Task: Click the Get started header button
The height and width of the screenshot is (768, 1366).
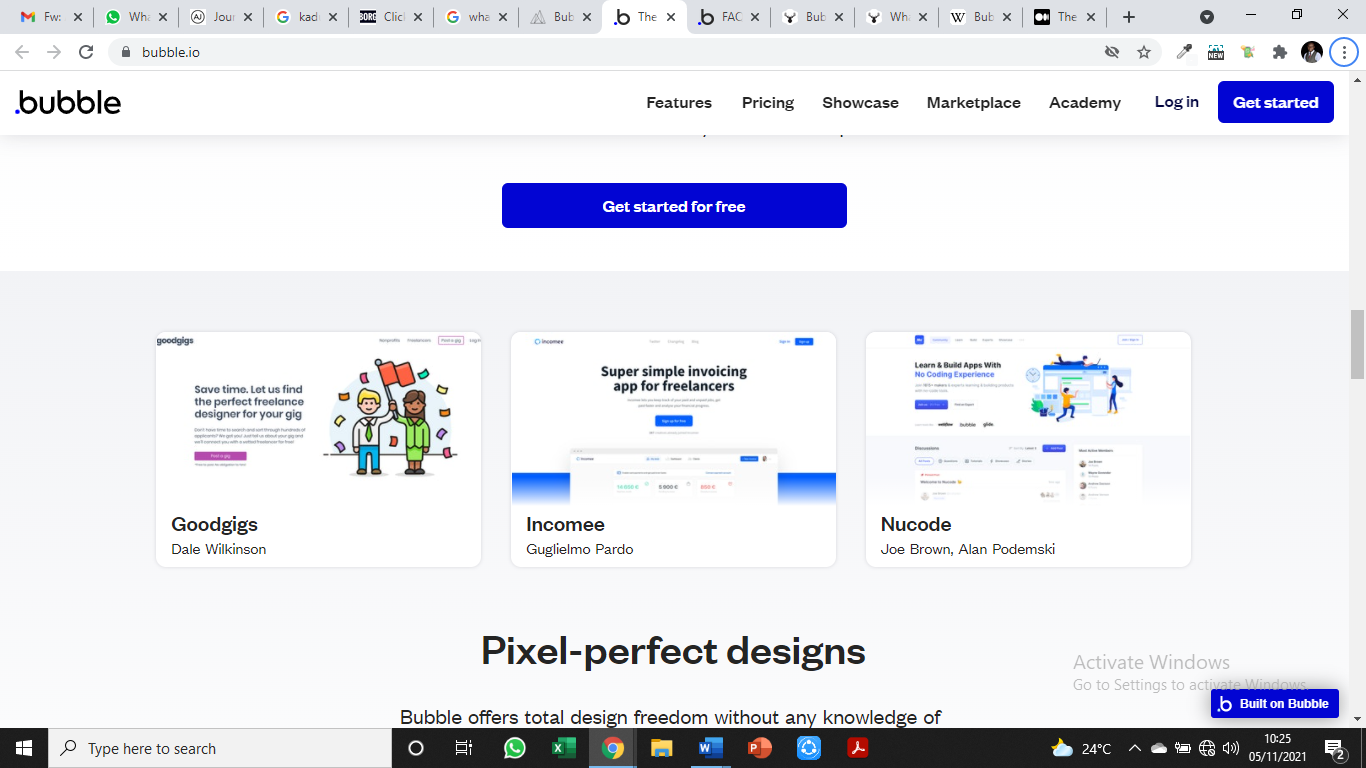Action: (x=1276, y=102)
